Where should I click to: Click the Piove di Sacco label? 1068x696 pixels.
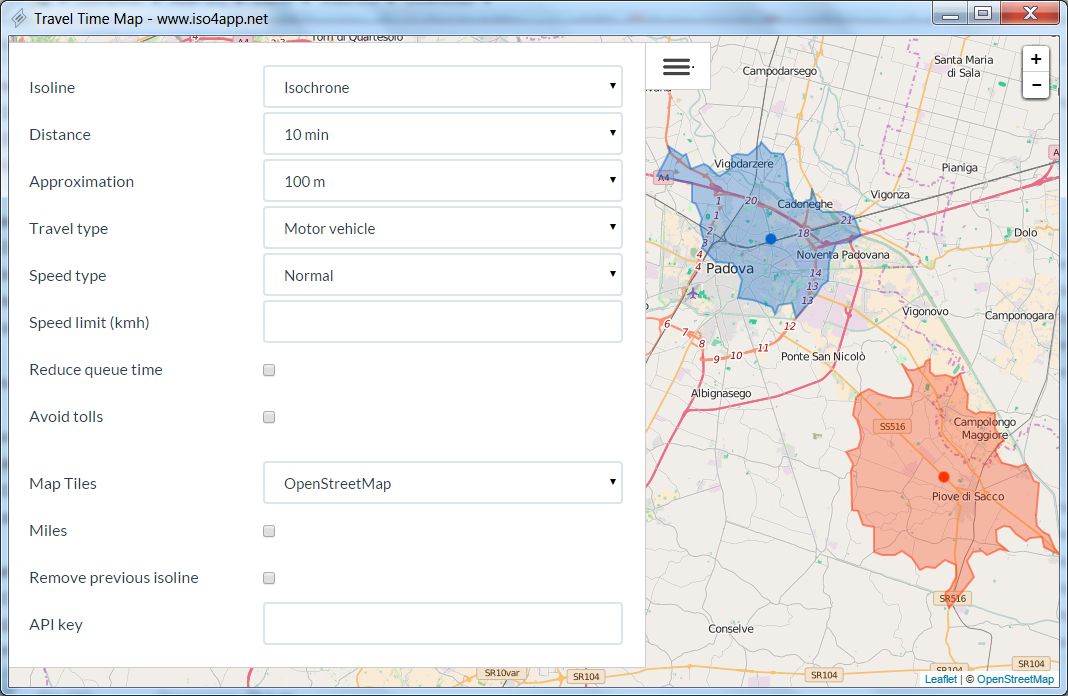[x=968, y=496]
